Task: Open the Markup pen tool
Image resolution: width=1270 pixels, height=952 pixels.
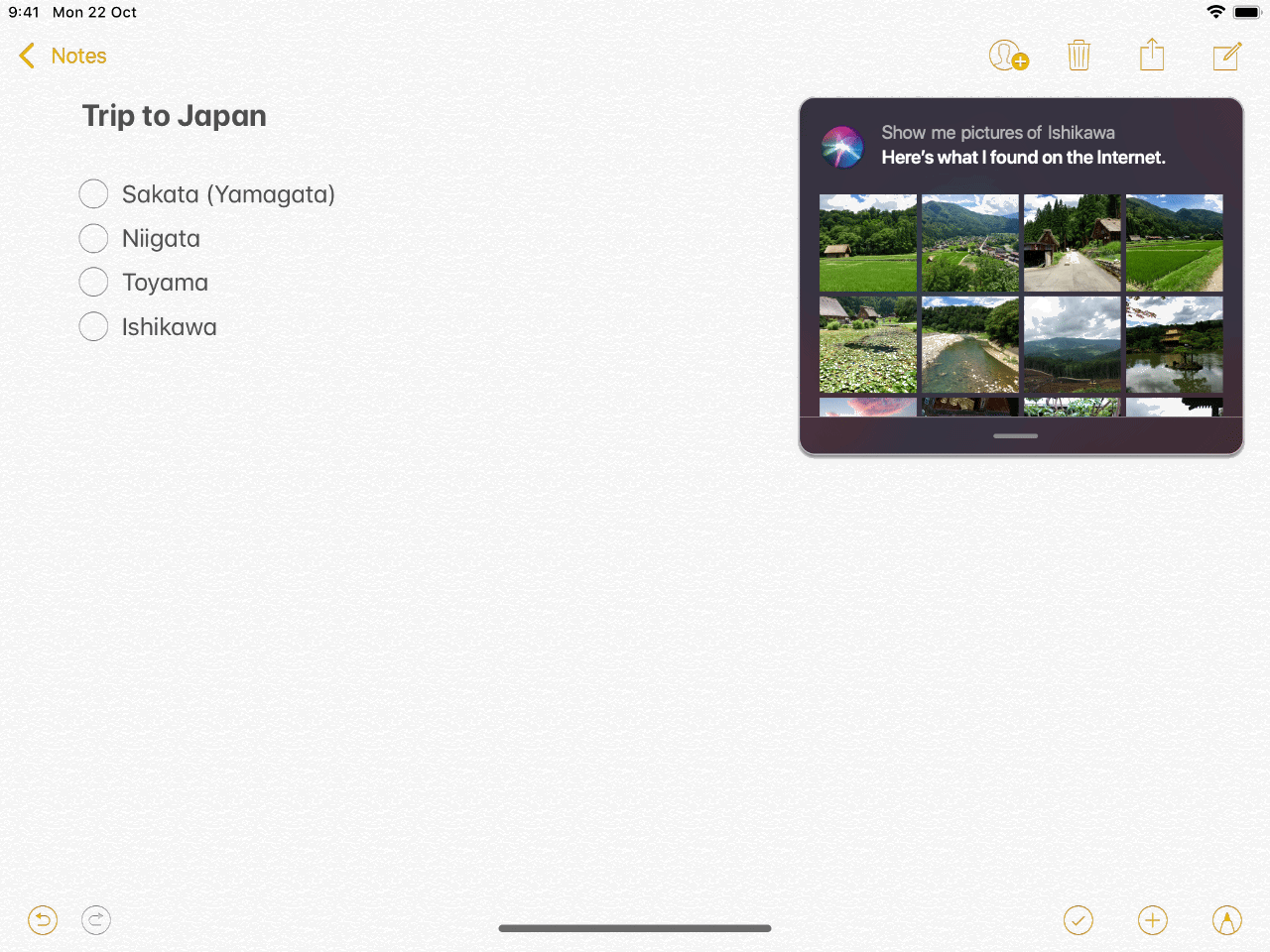Action: pos(1226,920)
